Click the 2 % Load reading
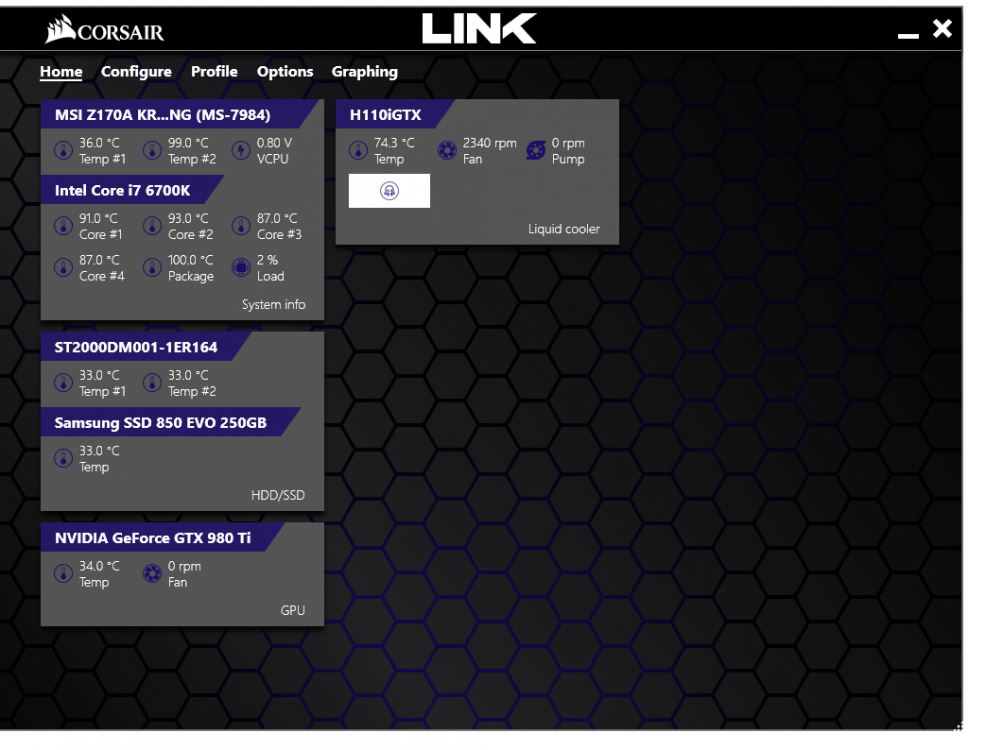Image resolution: width=986 pixels, height=750 pixels. tap(270, 268)
